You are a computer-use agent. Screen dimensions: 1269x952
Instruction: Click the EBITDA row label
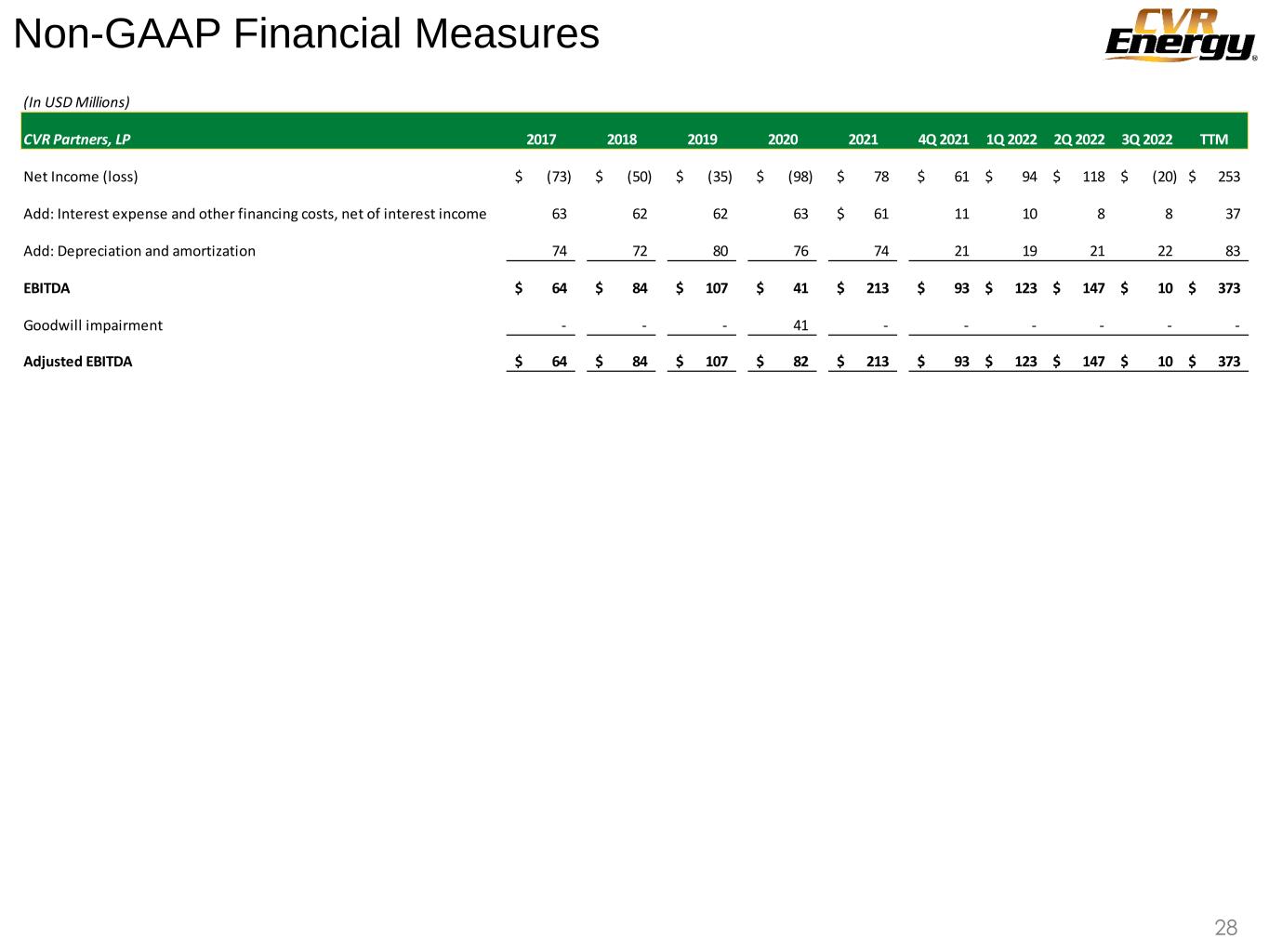tap(46, 288)
